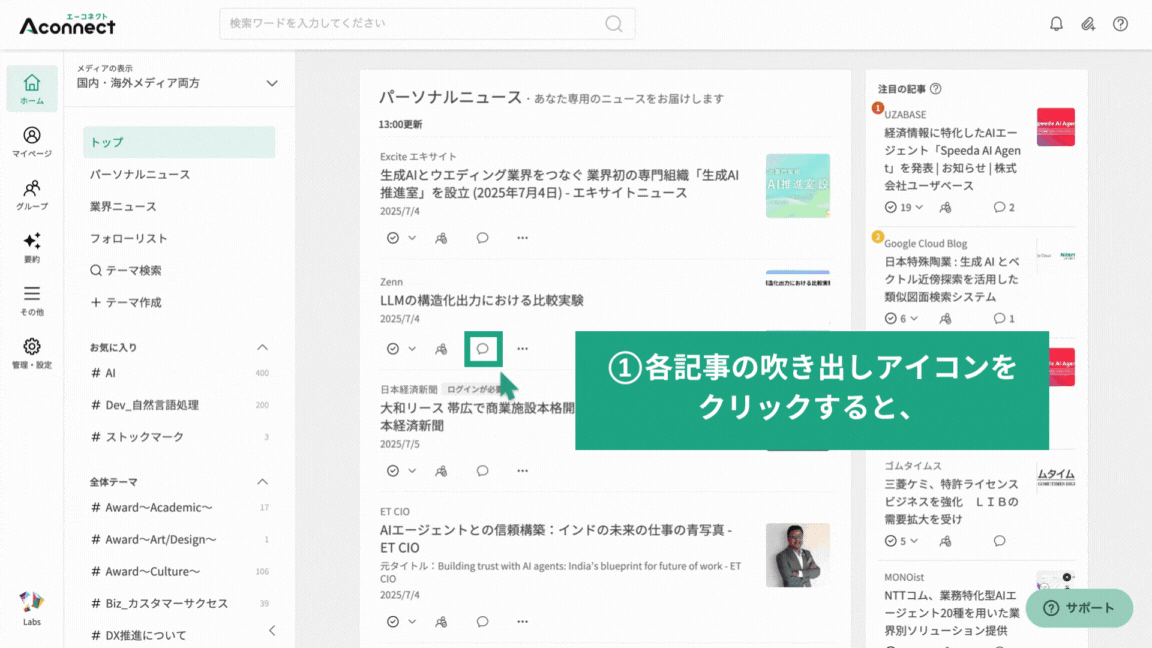The width and height of the screenshot is (1152, 648).
Task: Open more options for the Zenn article
Action: pyautogui.click(x=522, y=349)
